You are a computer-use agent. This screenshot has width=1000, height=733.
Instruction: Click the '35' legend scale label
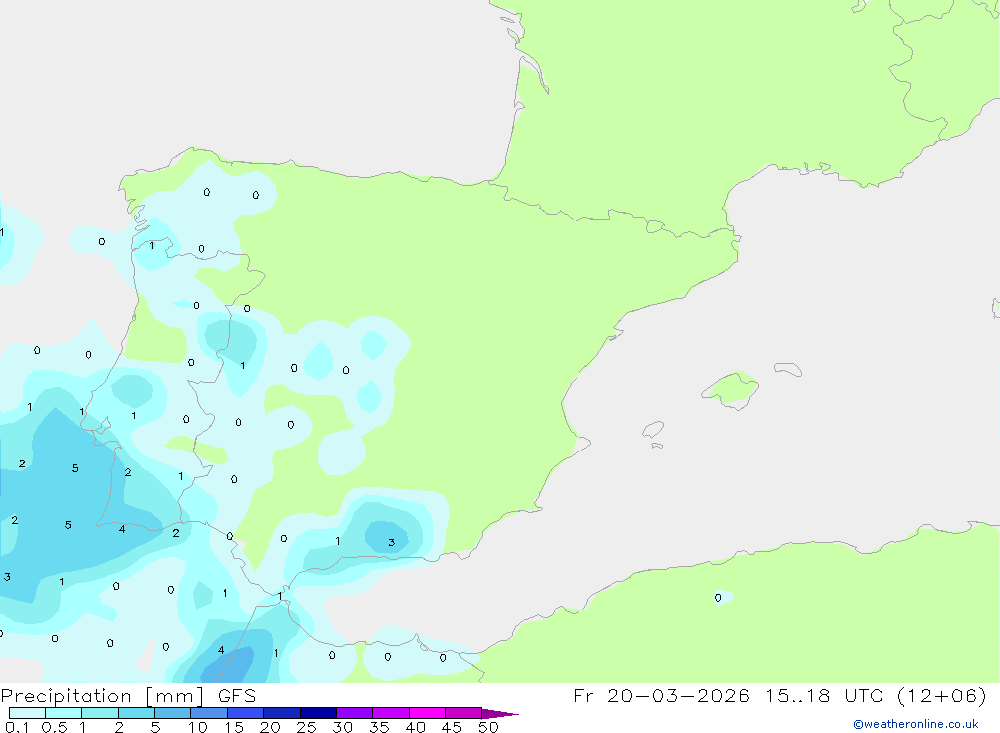coord(379,727)
